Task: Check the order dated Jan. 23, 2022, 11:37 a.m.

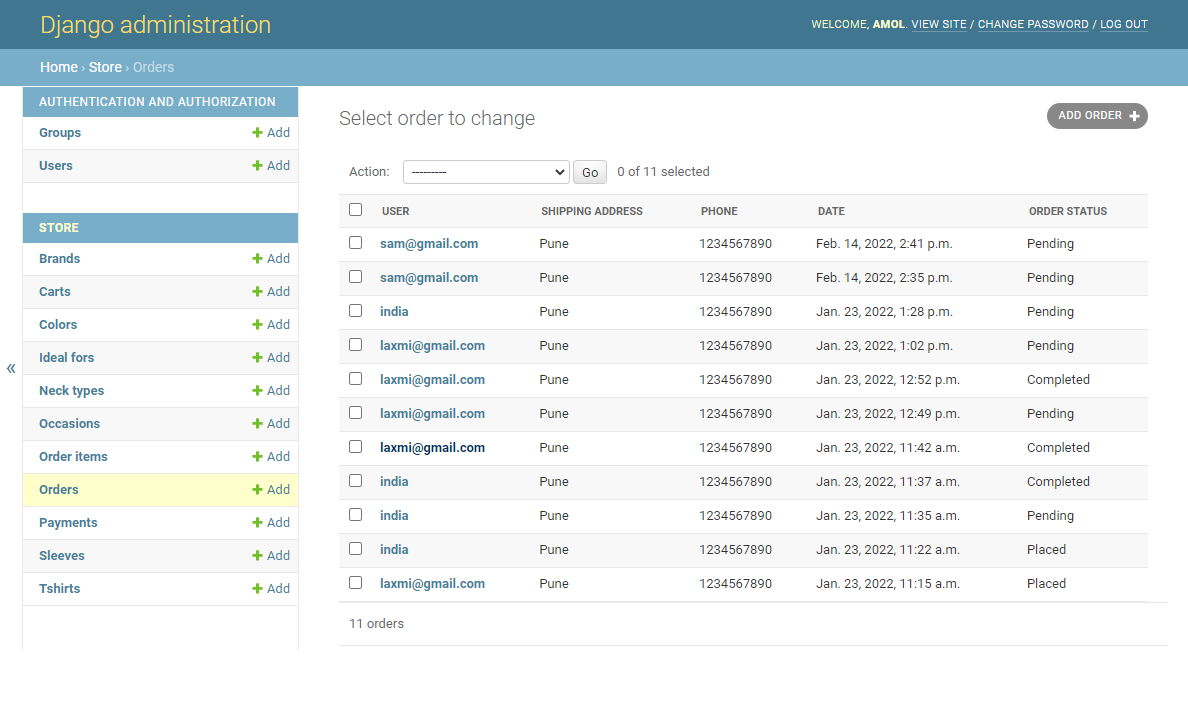Action: [x=355, y=481]
